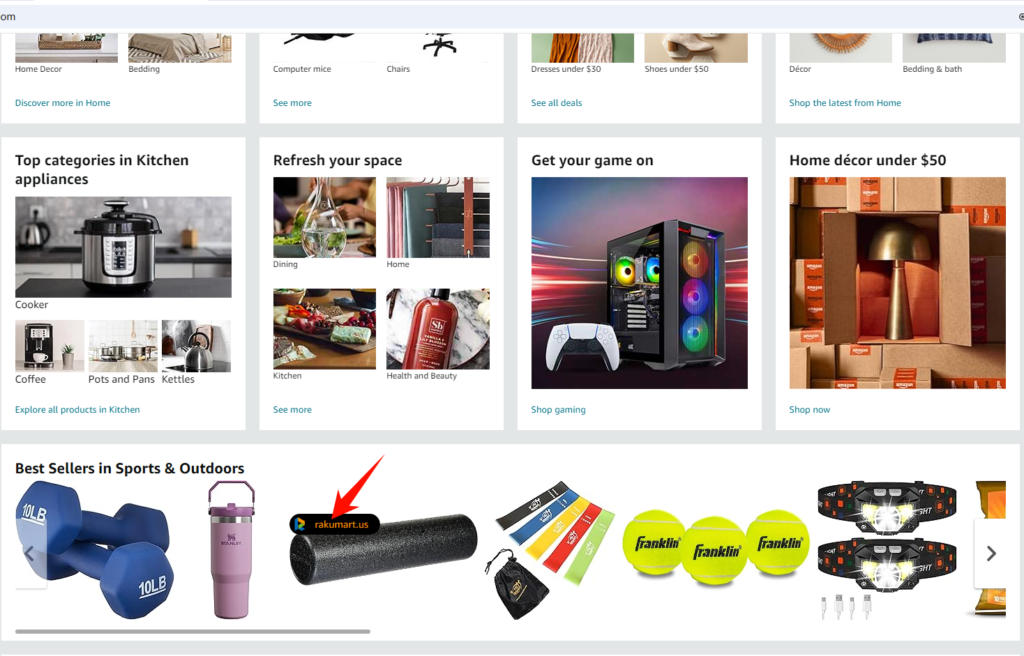The width and height of the screenshot is (1024, 656).
Task: Click Discover more in Home link
Action: pos(63,103)
